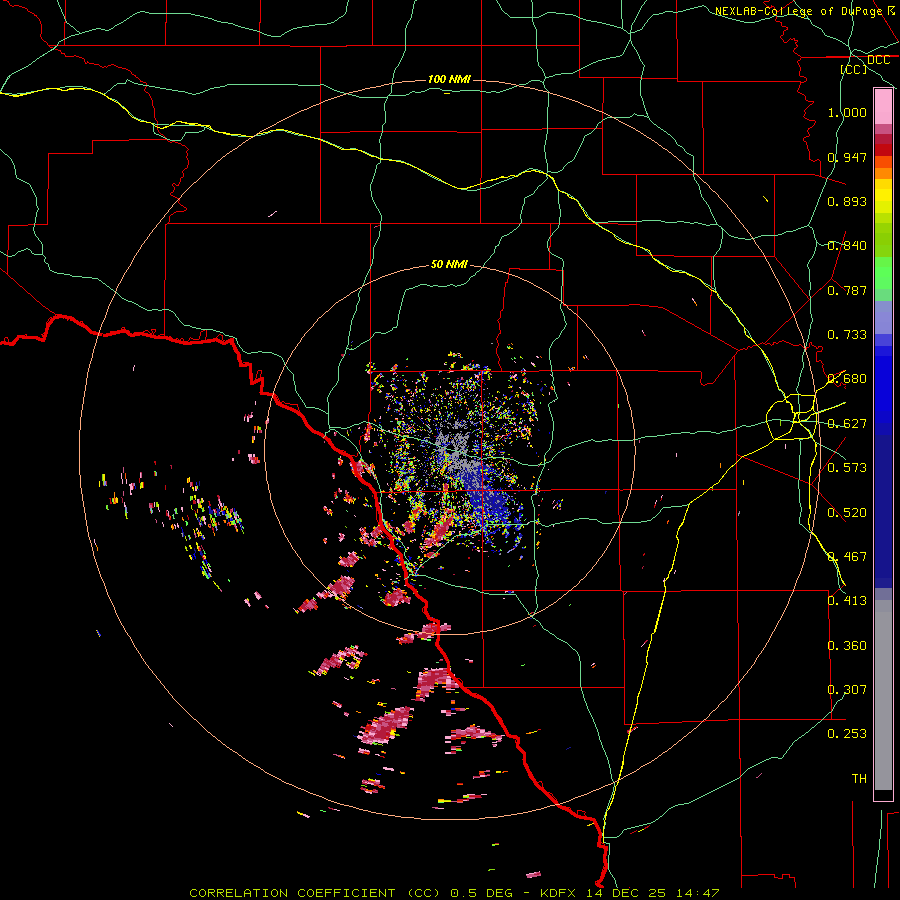Select the 0.413 scale value
Image resolution: width=900 pixels, height=900 pixels.
[x=847, y=601]
